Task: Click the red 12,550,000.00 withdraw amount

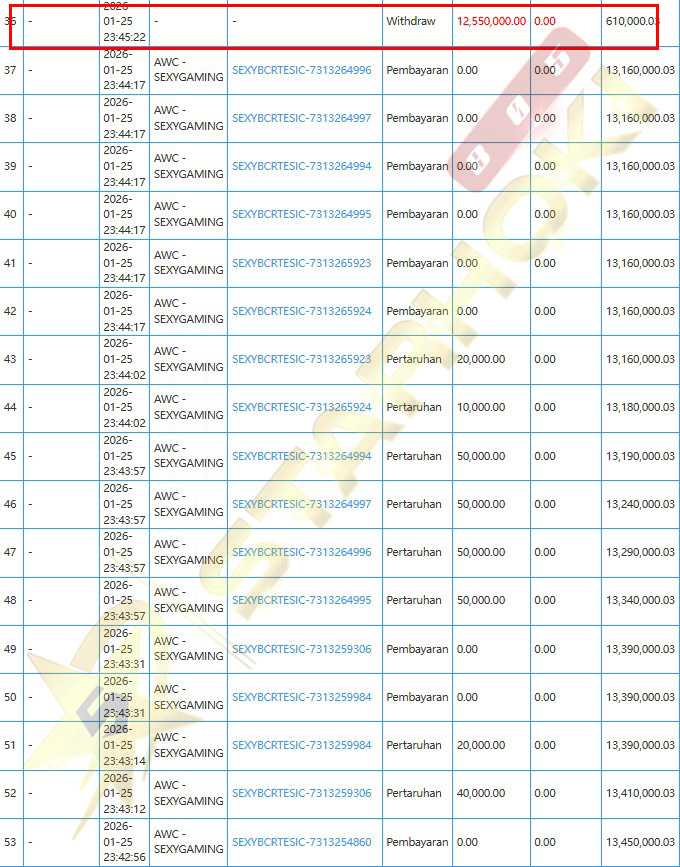Action: (491, 21)
